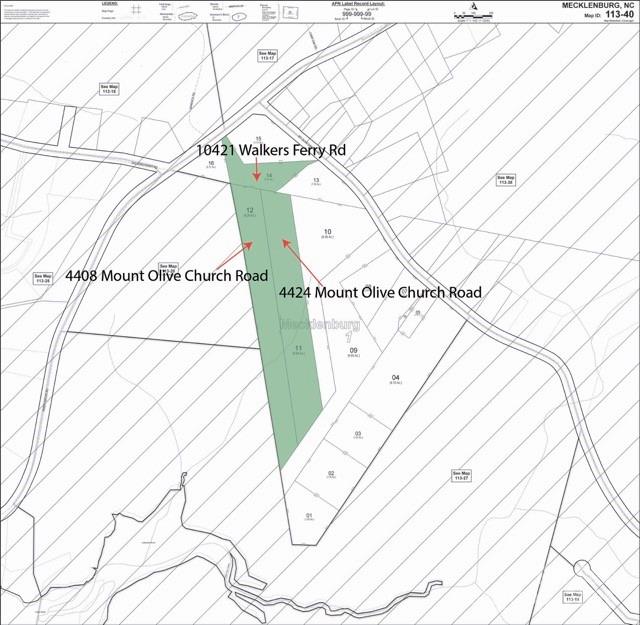
Task: Click parcel number 13
Action: 315,181
